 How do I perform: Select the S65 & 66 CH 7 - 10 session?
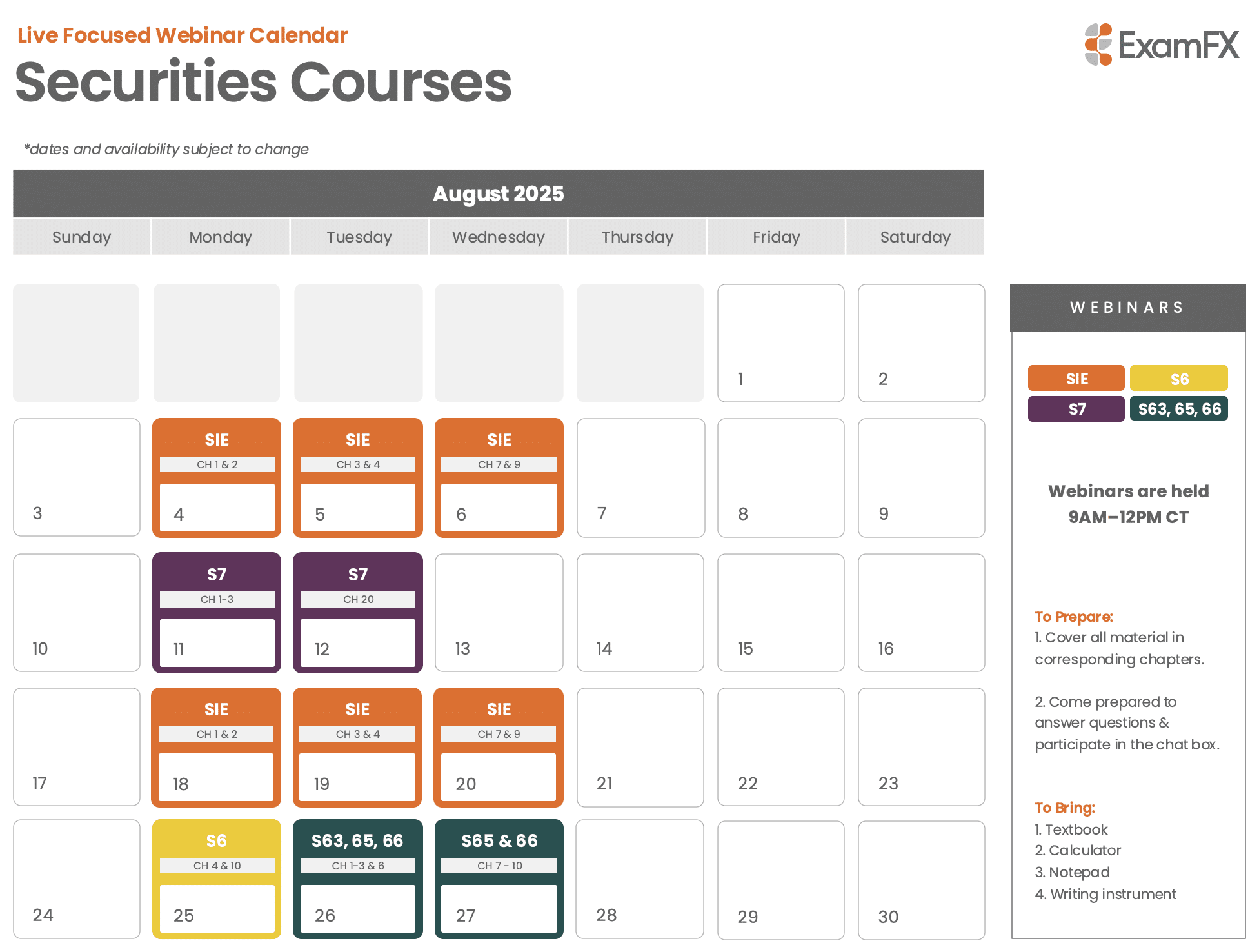(499, 879)
